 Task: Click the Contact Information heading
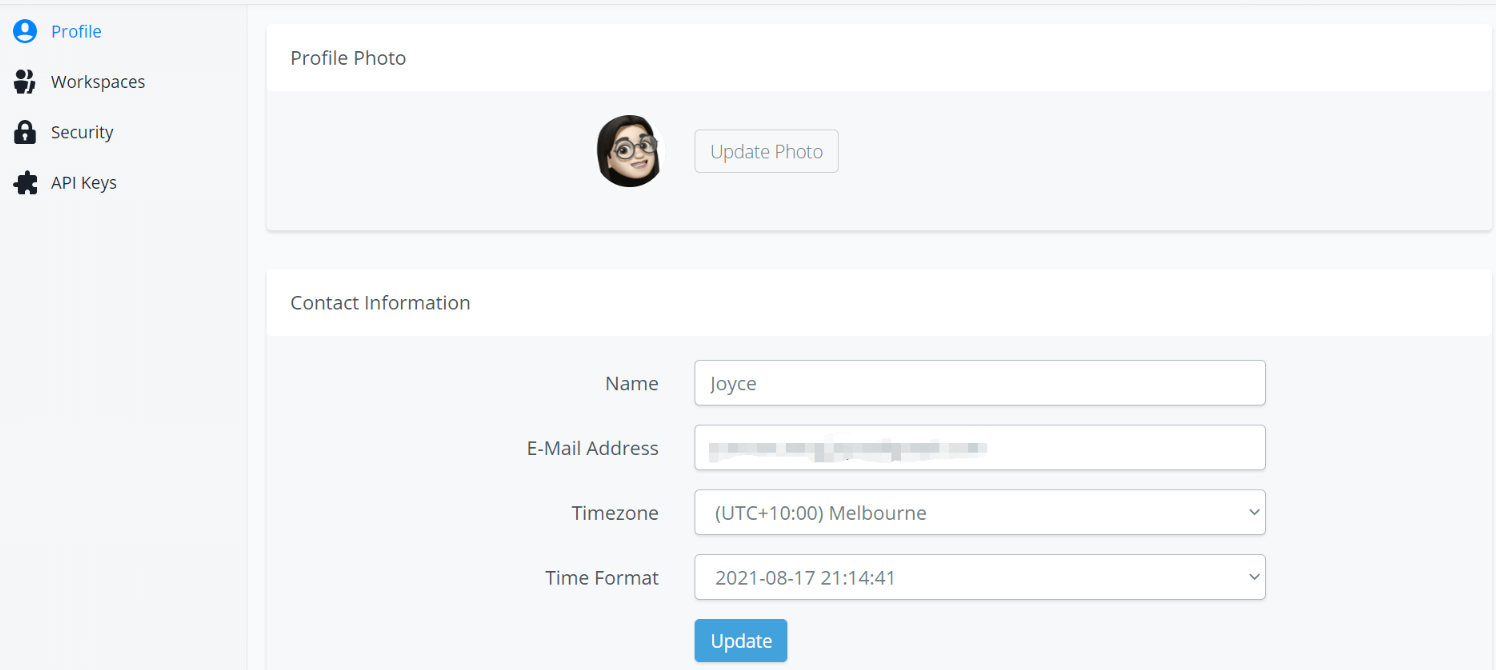click(380, 302)
